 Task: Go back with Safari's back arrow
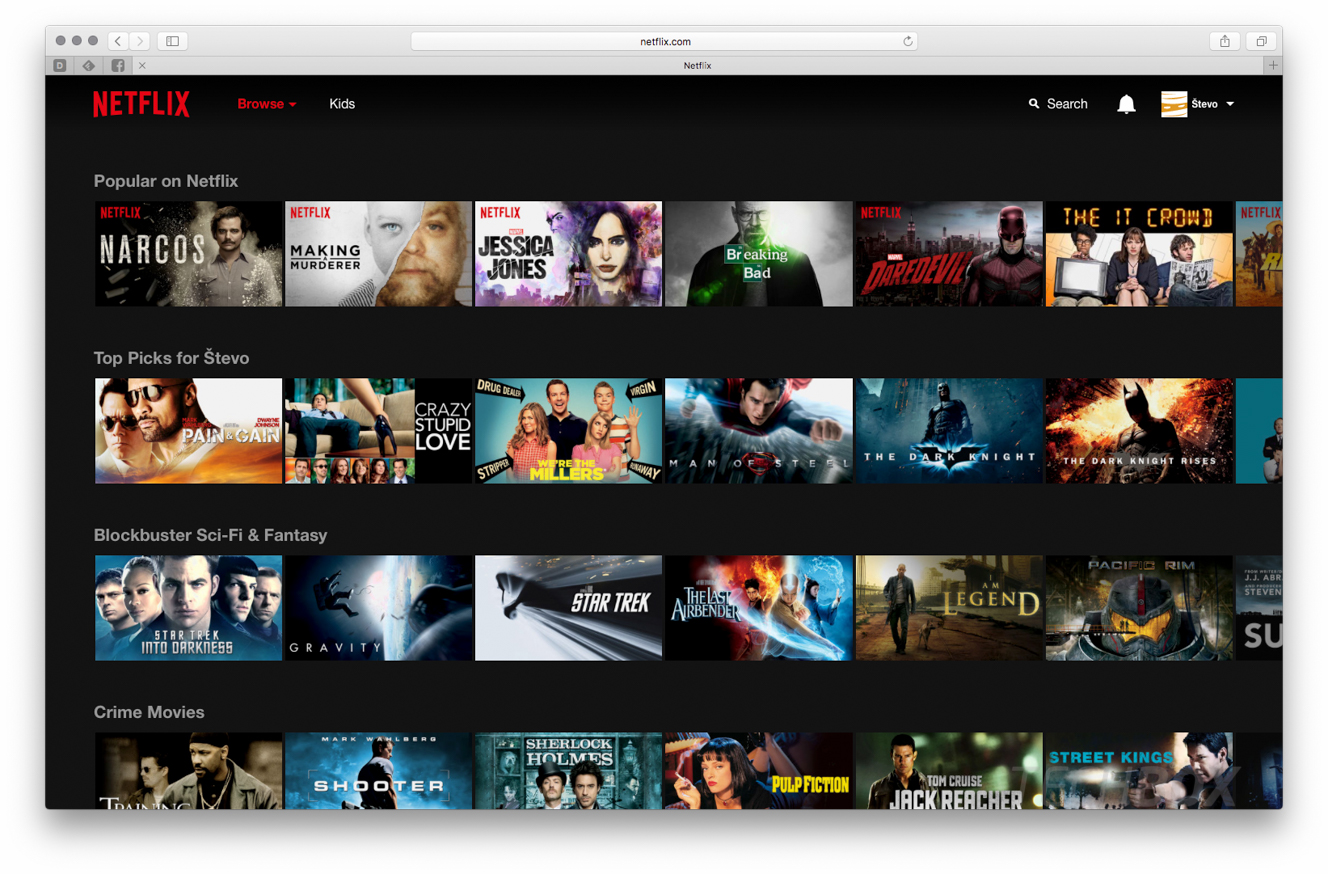pos(118,41)
